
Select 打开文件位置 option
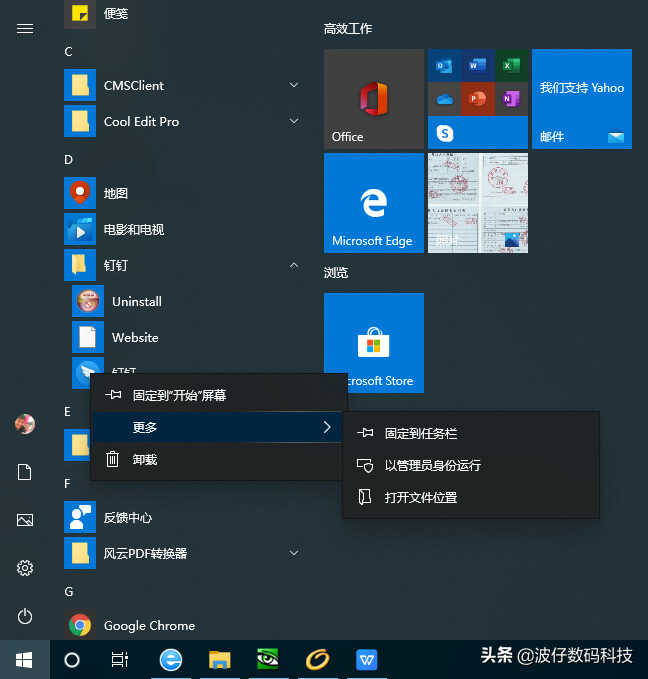[471, 497]
